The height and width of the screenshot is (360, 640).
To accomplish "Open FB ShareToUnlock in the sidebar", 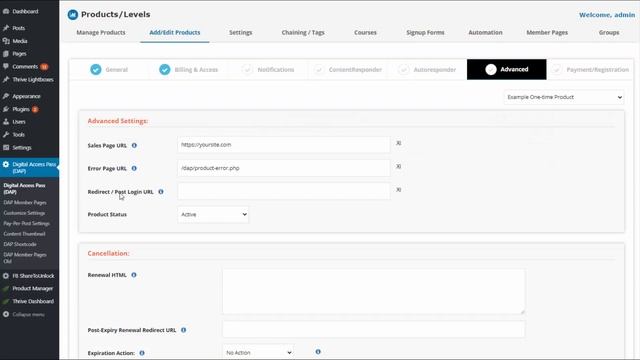I will click(x=33, y=276).
